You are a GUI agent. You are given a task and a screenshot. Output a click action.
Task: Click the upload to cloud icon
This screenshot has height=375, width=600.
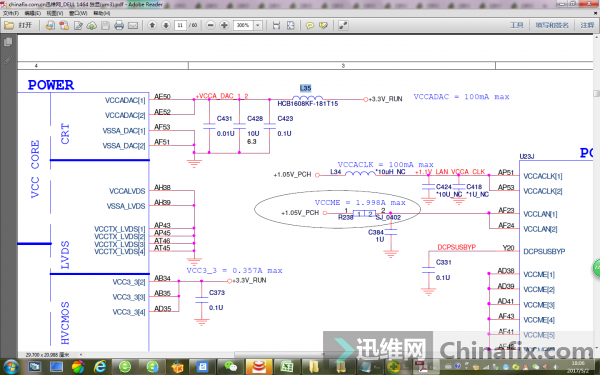click(92, 25)
